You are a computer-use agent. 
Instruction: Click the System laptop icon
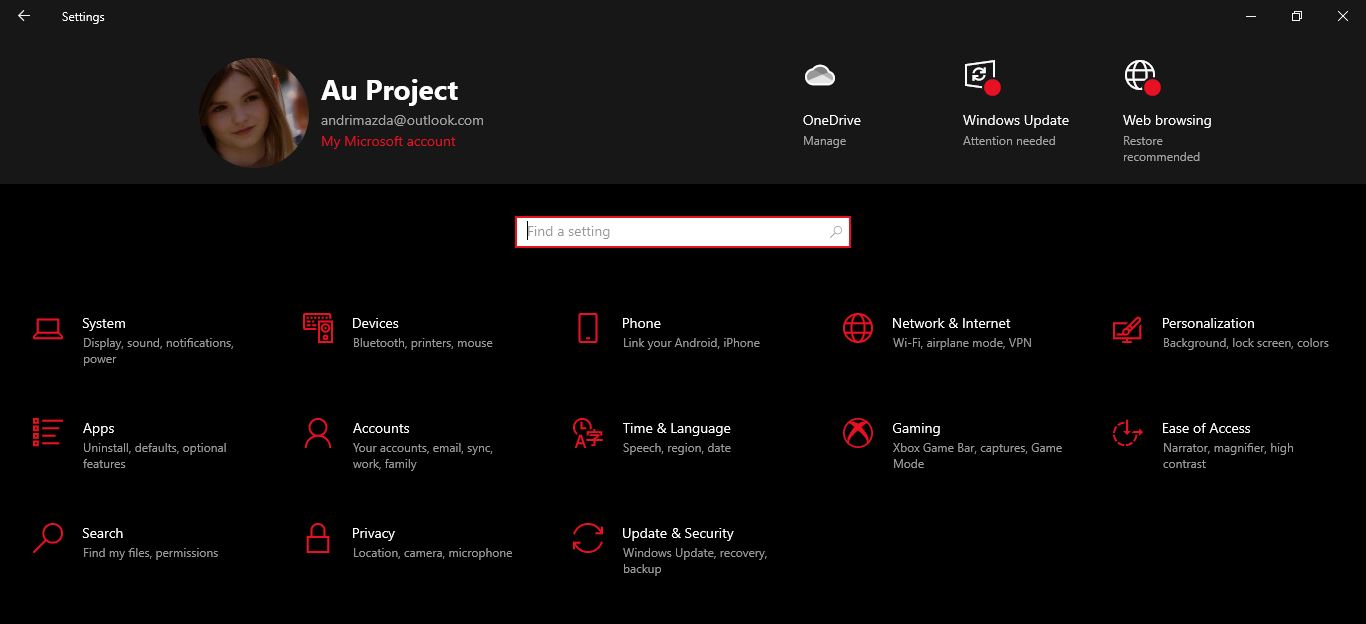tap(48, 328)
